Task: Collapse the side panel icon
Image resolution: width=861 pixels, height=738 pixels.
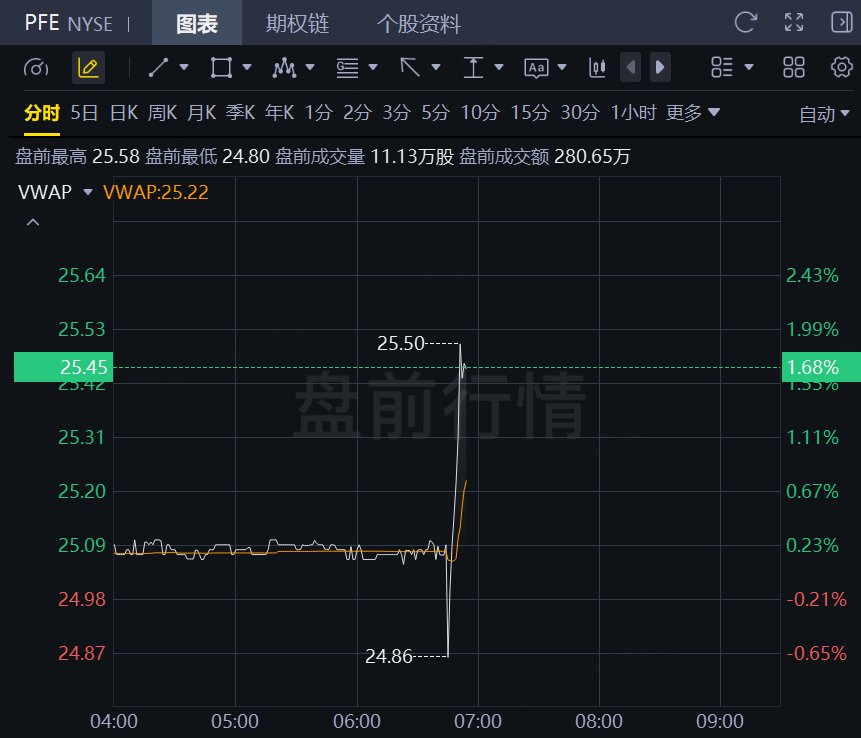Action: coord(841,23)
